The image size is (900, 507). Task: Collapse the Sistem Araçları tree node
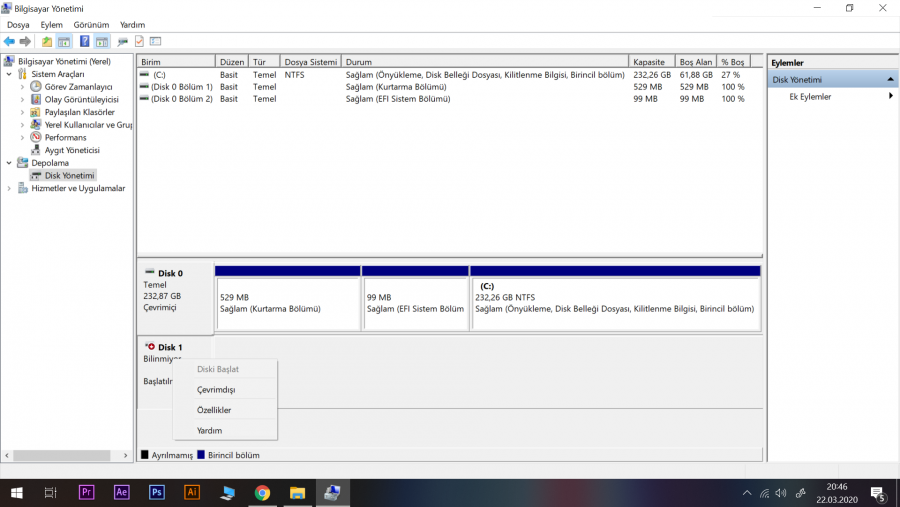[x=9, y=74]
